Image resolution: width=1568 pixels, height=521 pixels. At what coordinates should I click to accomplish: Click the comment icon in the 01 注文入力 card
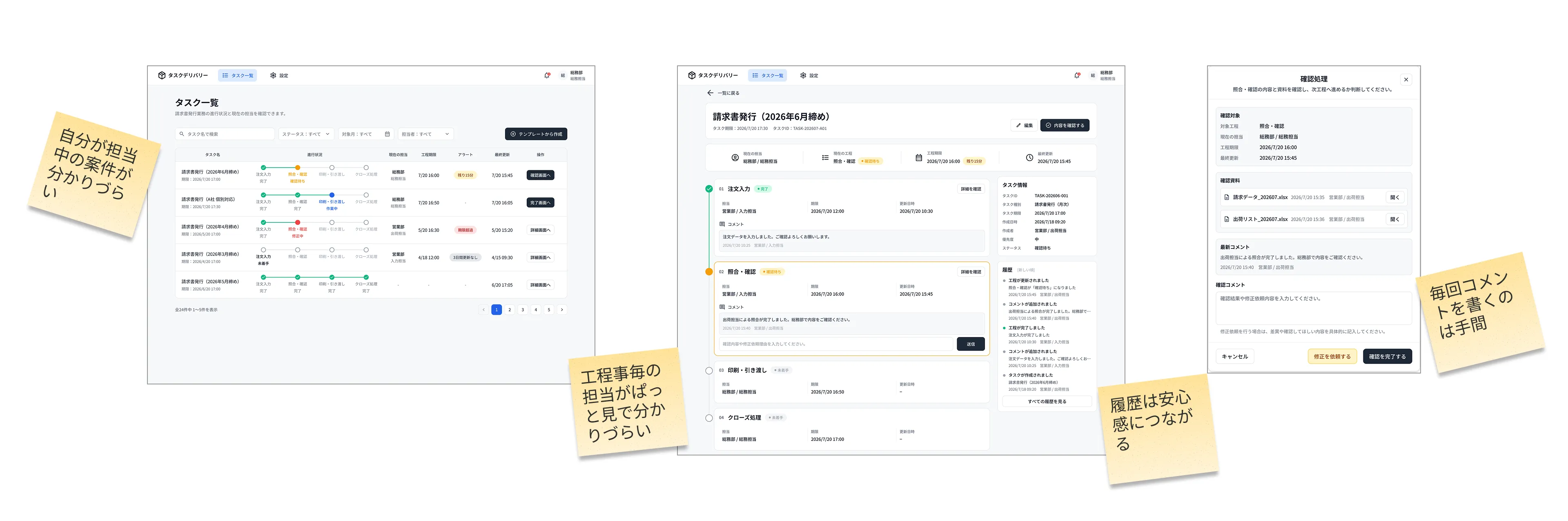click(722, 224)
